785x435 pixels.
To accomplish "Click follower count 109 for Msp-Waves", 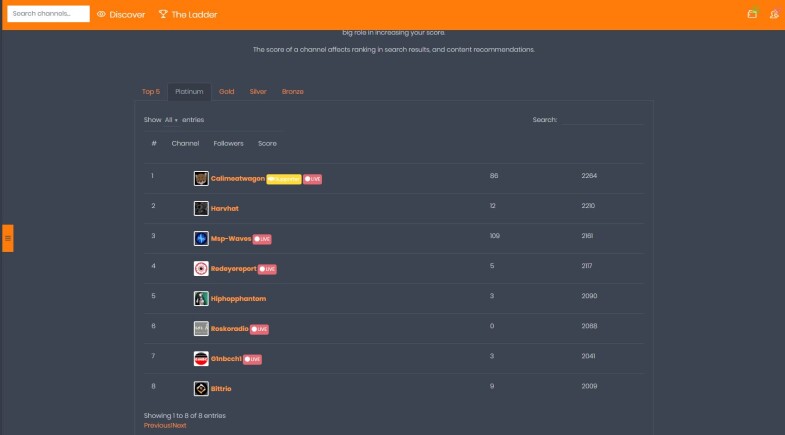I will point(495,236).
